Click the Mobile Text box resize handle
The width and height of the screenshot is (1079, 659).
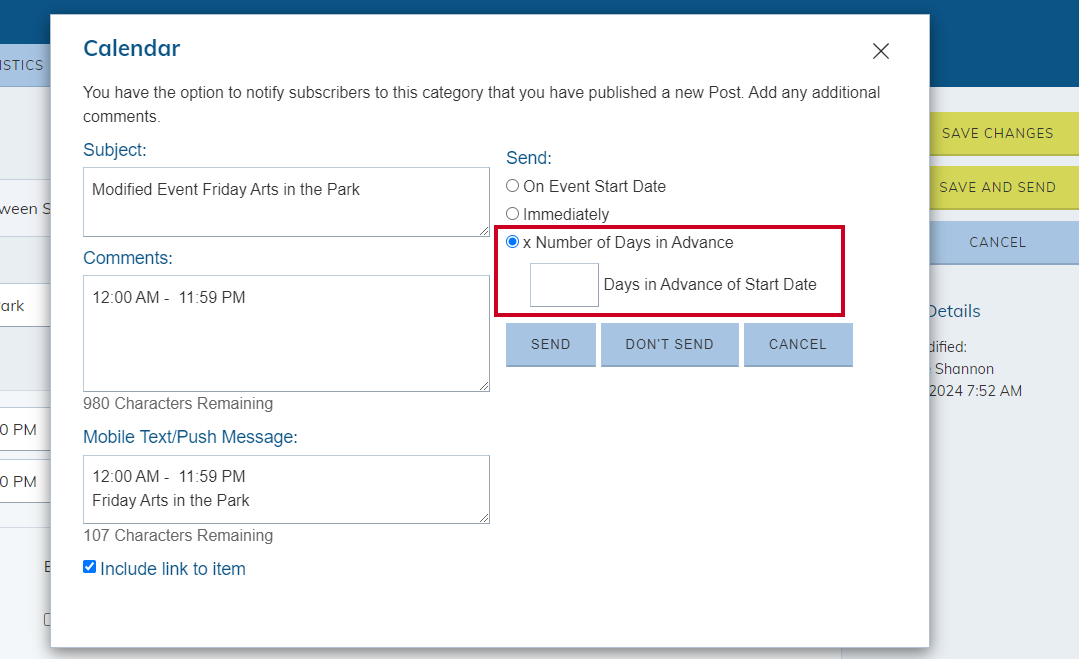point(484,518)
